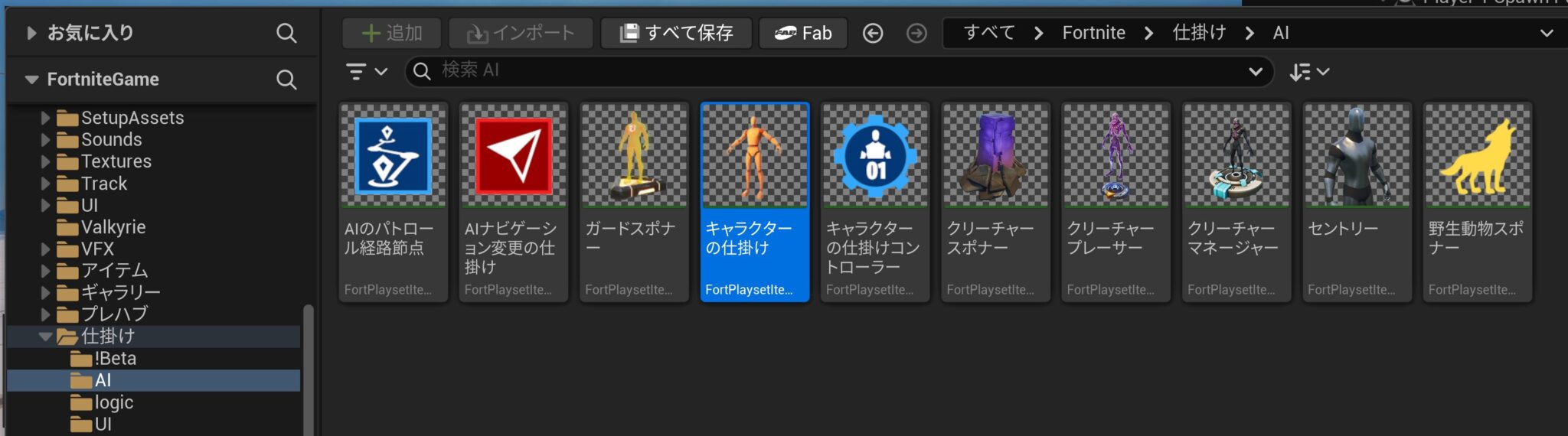
Task: Expand the VFX folder arrow
Action: (x=45, y=249)
